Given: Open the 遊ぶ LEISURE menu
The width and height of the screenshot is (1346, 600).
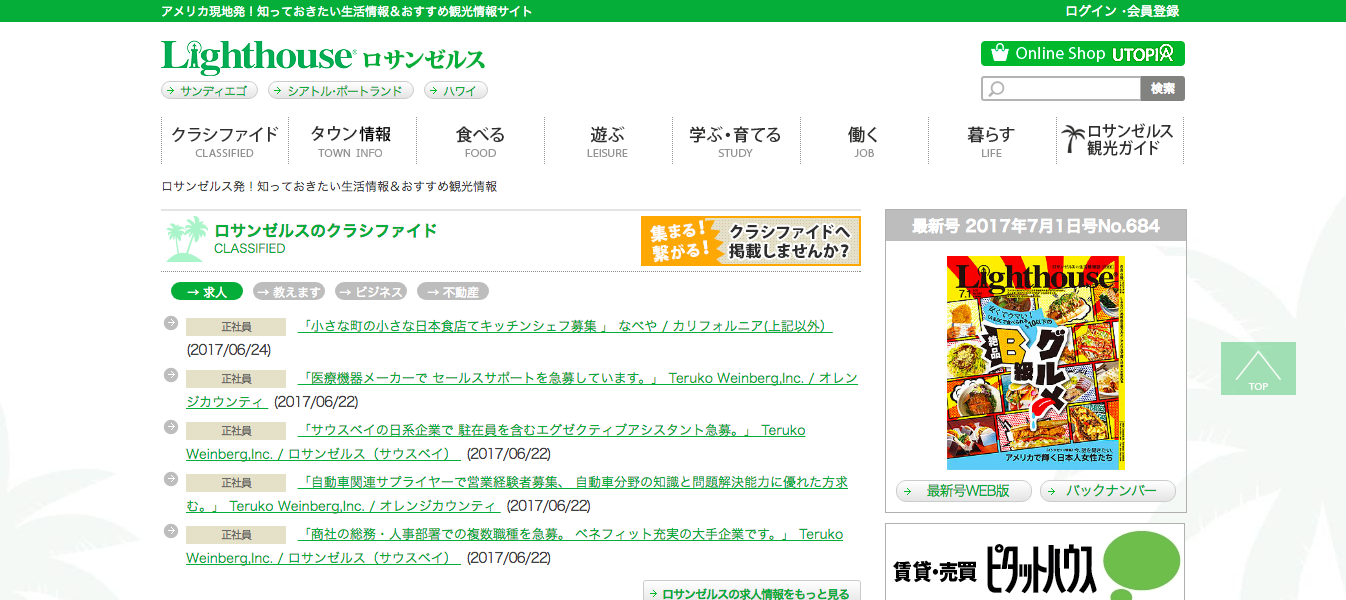Looking at the screenshot, I should click(608, 141).
